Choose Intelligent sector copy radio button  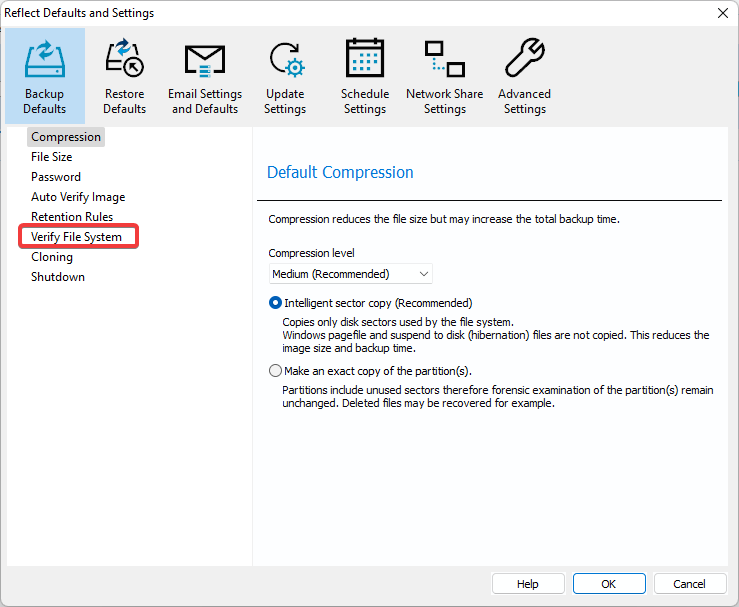pos(275,303)
